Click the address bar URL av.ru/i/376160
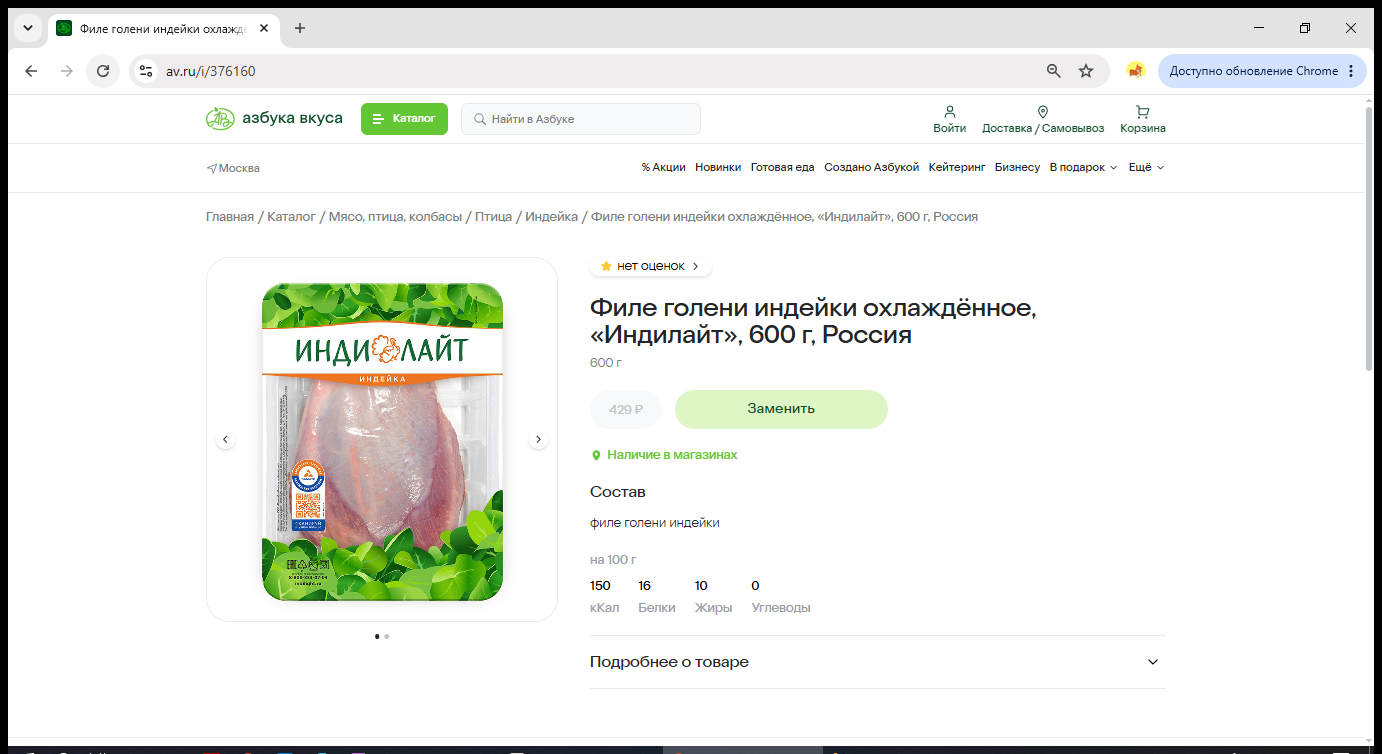The width and height of the screenshot is (1382, 754). (211, 71)
